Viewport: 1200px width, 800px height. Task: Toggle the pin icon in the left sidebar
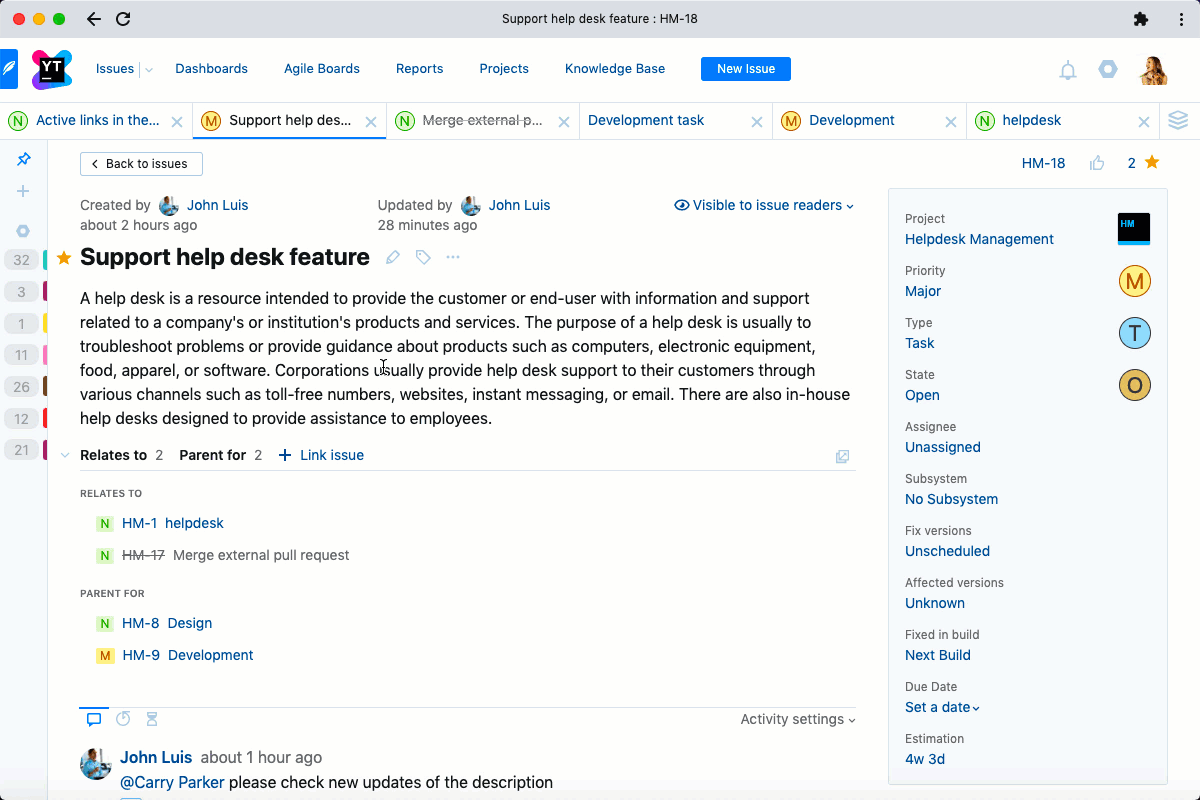click(x=24, y=159)
